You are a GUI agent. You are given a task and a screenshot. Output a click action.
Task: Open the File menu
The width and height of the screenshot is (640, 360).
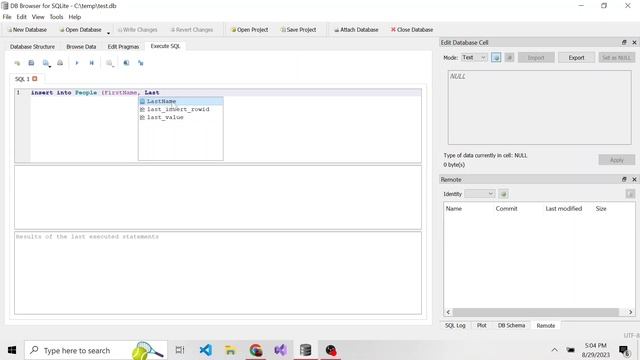(x=7, y=17)
